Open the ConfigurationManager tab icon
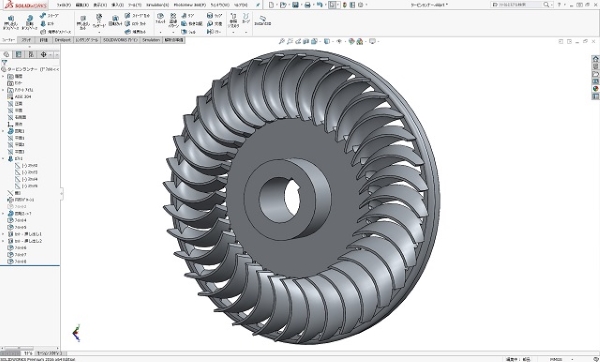Image resolution: width=600 pixels, height=362 pixels. [31, 55]
